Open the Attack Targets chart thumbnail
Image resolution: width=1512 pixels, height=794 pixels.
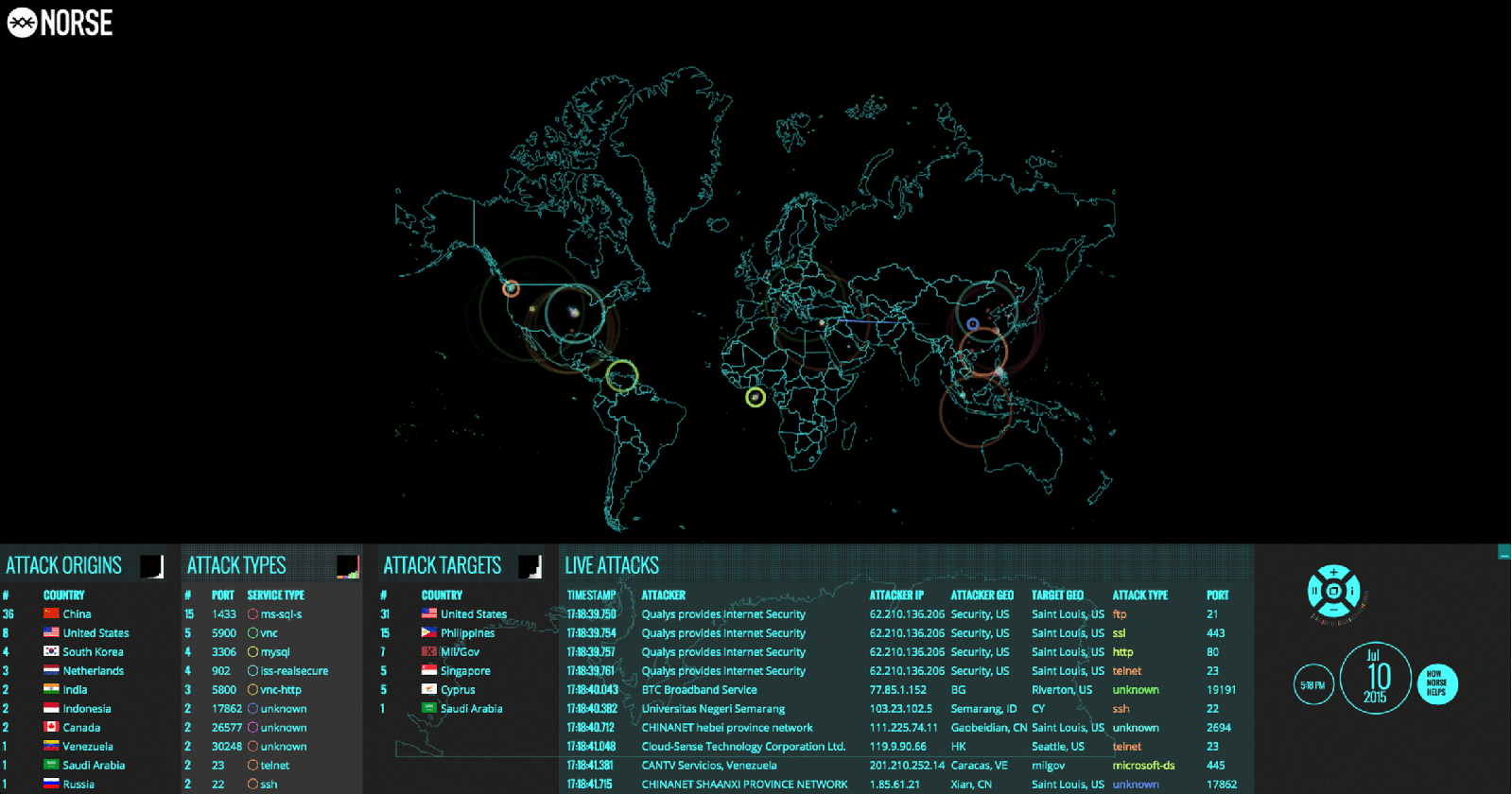(x=530, y=566)
